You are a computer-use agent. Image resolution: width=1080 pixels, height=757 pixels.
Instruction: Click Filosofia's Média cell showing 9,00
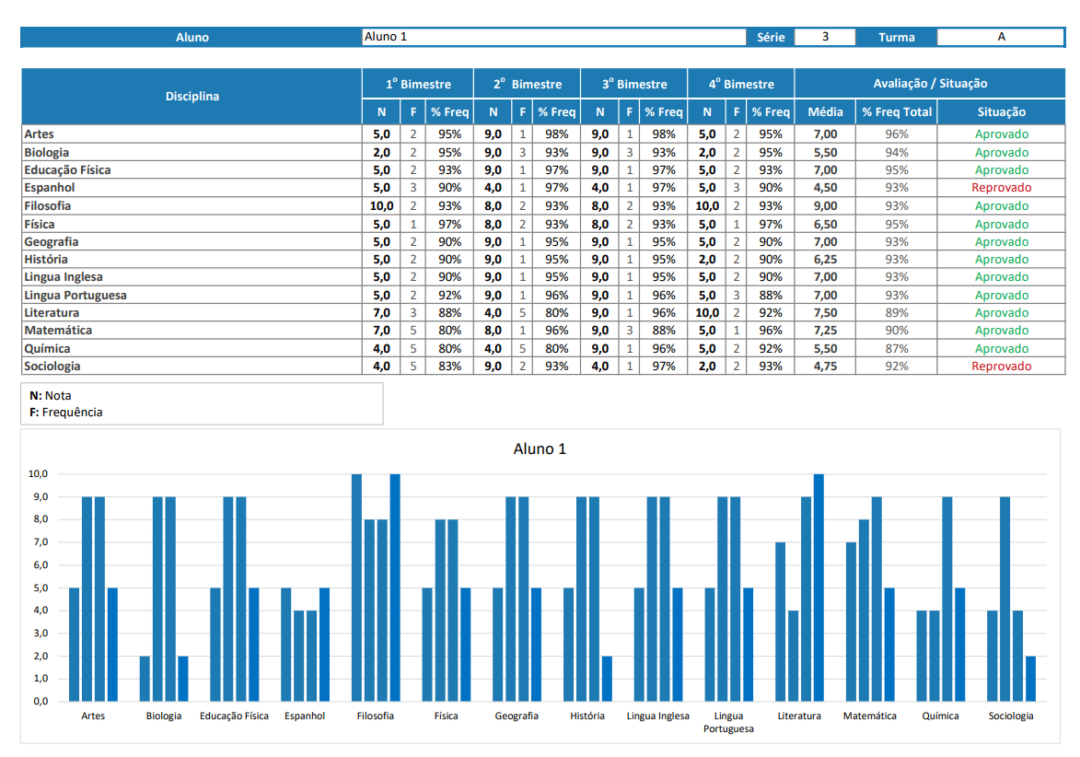pyautogui.click(x=826, y=205)
